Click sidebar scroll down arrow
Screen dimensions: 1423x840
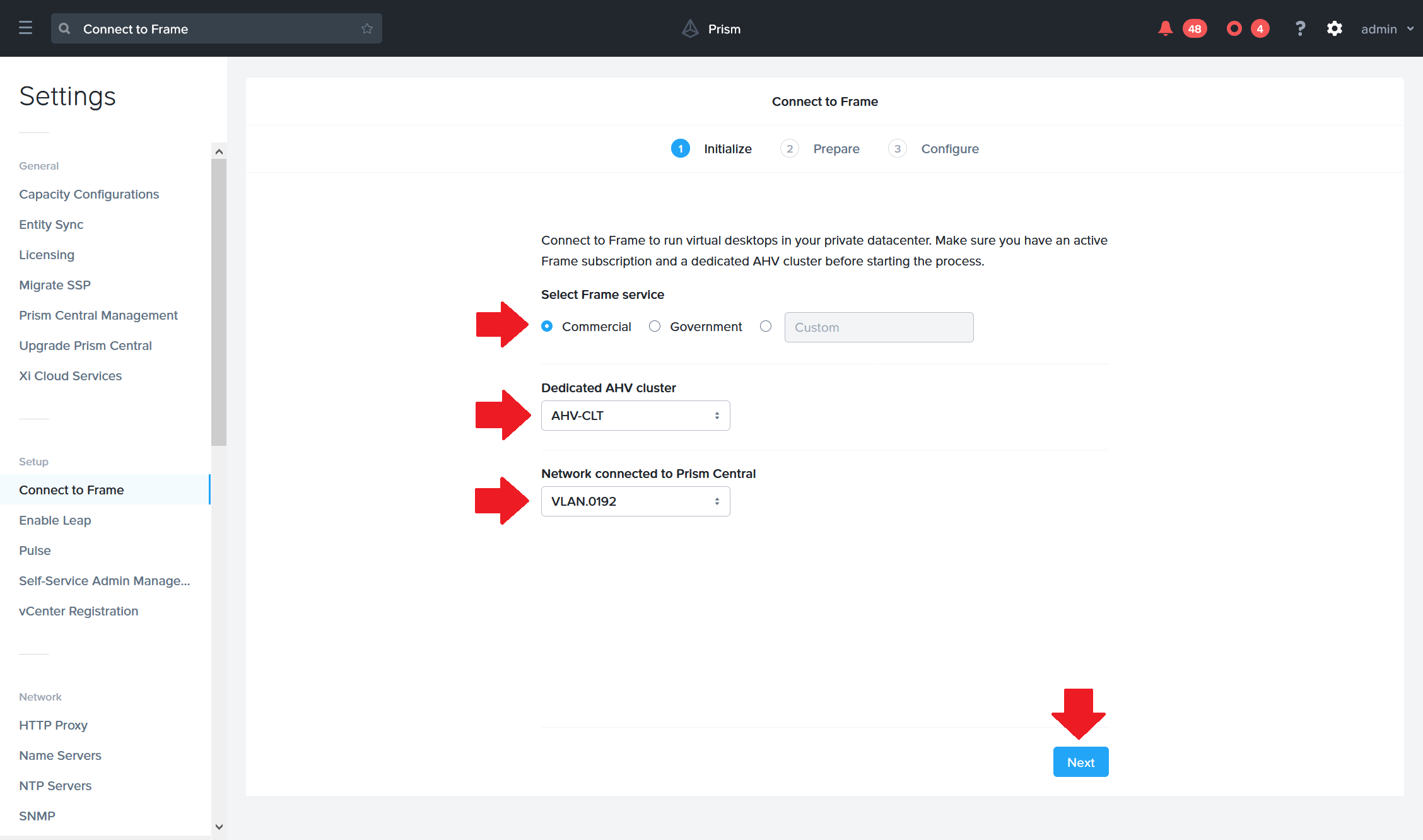[219, 827]
